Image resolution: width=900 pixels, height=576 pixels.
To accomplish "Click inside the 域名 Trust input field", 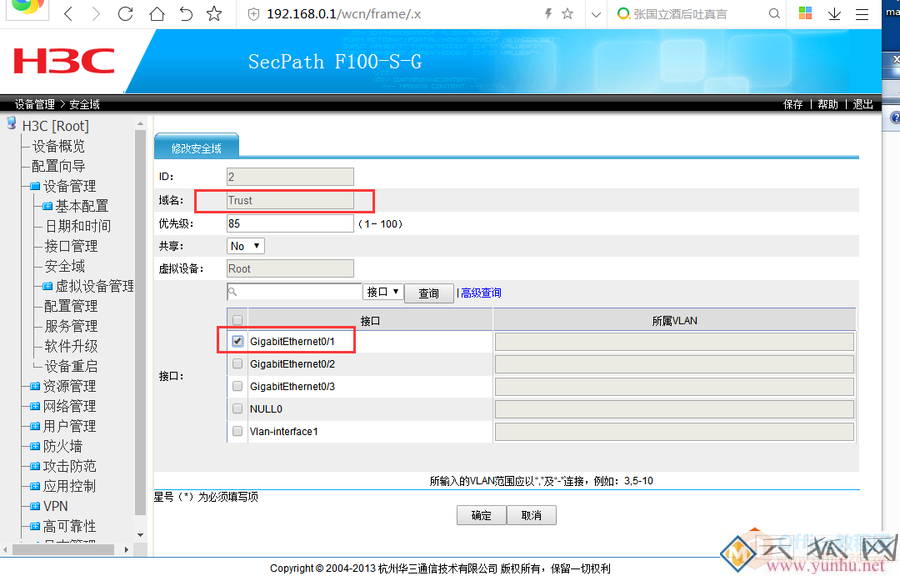I will click(290, 200).
